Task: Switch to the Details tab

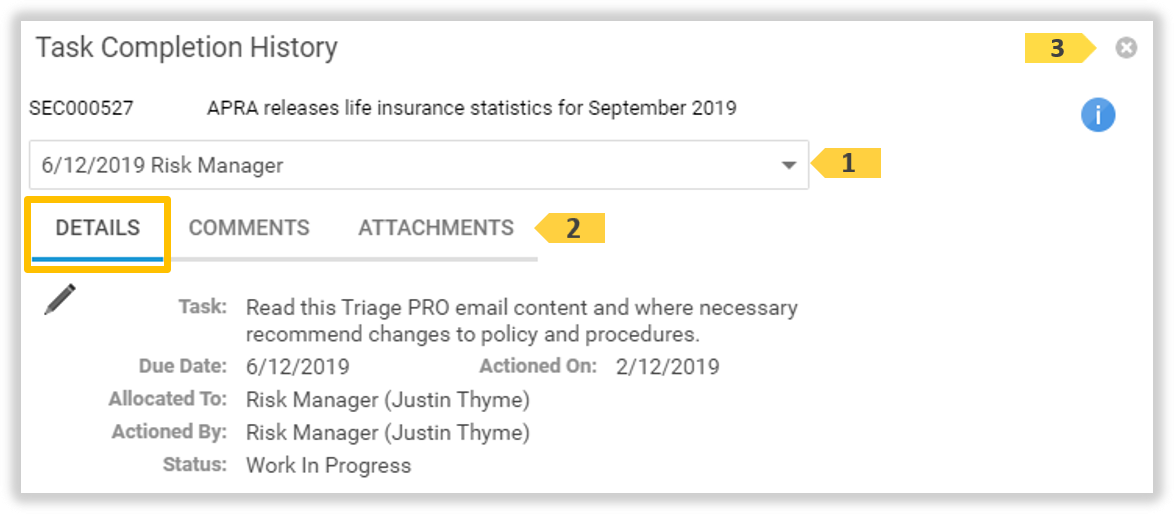Action: click(98, 228)
